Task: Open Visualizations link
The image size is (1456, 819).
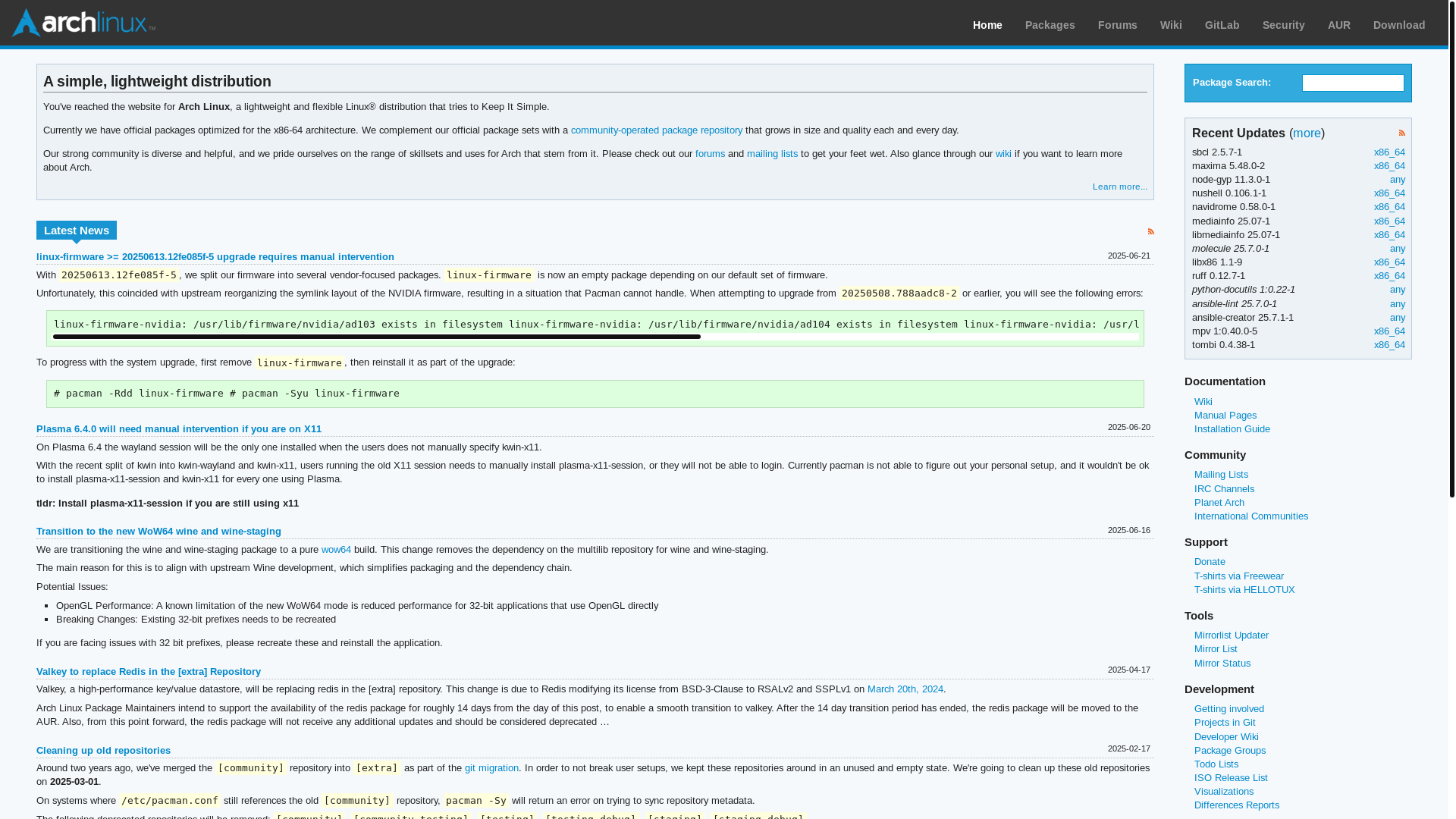Action: (x=1223, y=792)
